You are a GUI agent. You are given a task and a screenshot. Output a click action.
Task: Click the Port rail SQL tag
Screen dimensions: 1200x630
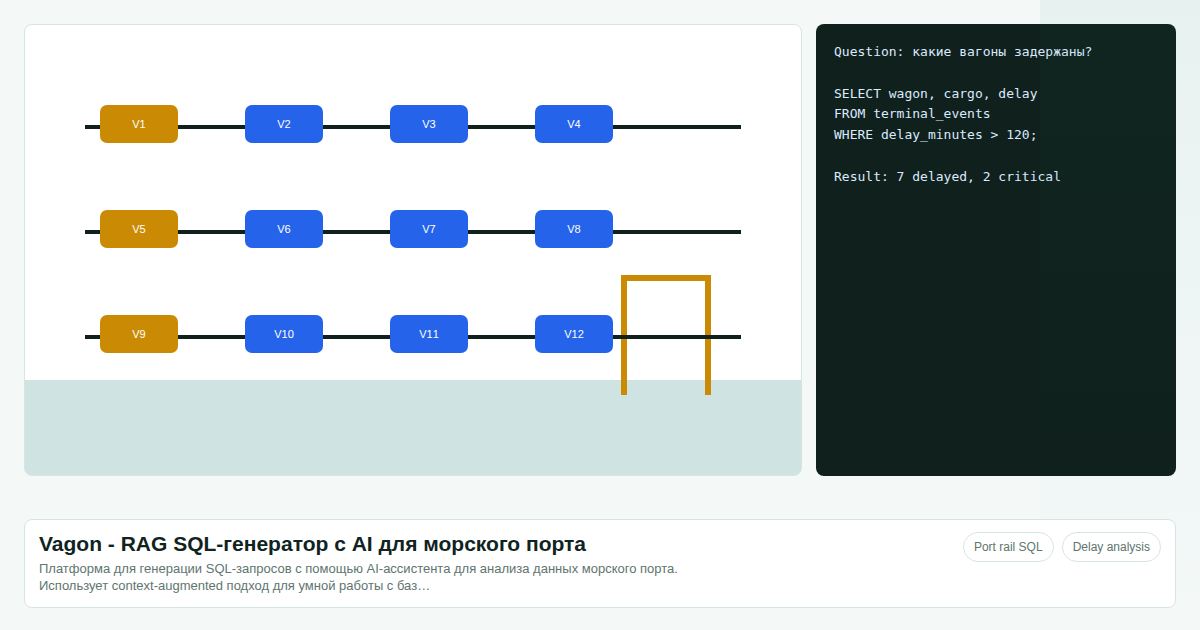(1008, 547)
